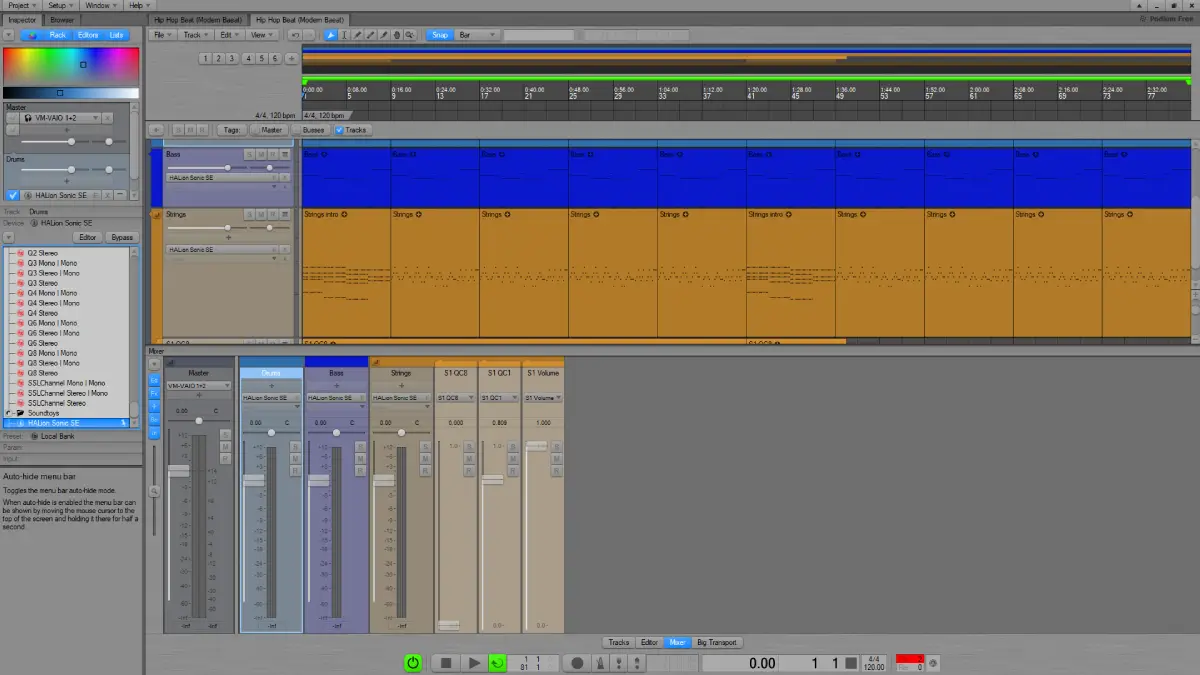1200x675 pixels.
Task: Open the Project menu
Action: point(21,5)
